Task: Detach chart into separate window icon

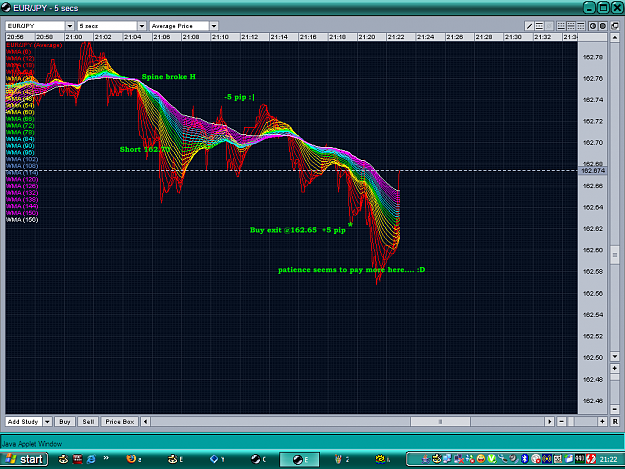Action: tap(615, 26)
